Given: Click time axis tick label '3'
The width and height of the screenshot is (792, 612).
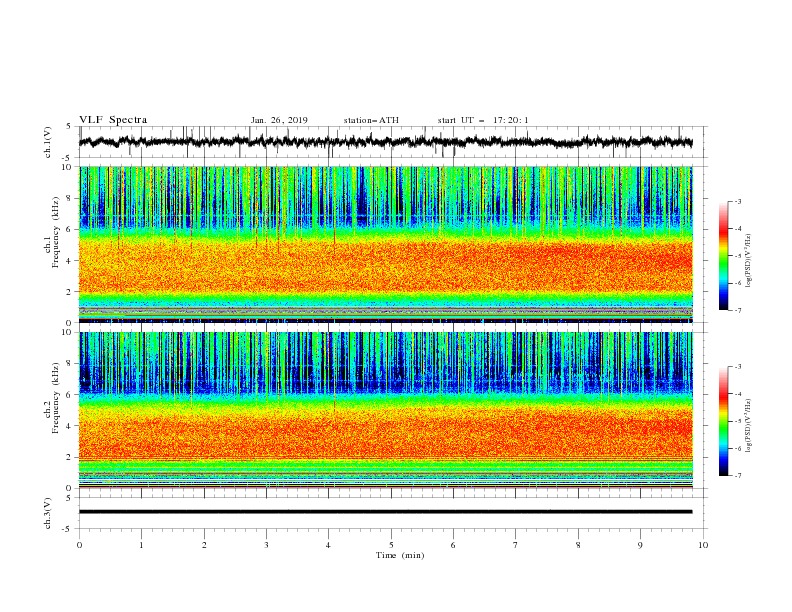Looking at the screenshot, I should click(266, 545).
